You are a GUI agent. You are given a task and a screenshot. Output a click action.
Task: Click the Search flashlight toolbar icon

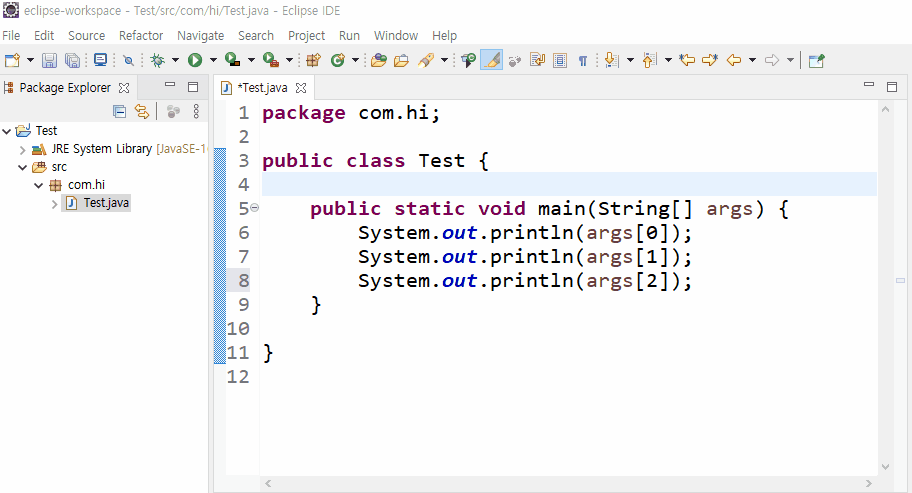[426, 60]
